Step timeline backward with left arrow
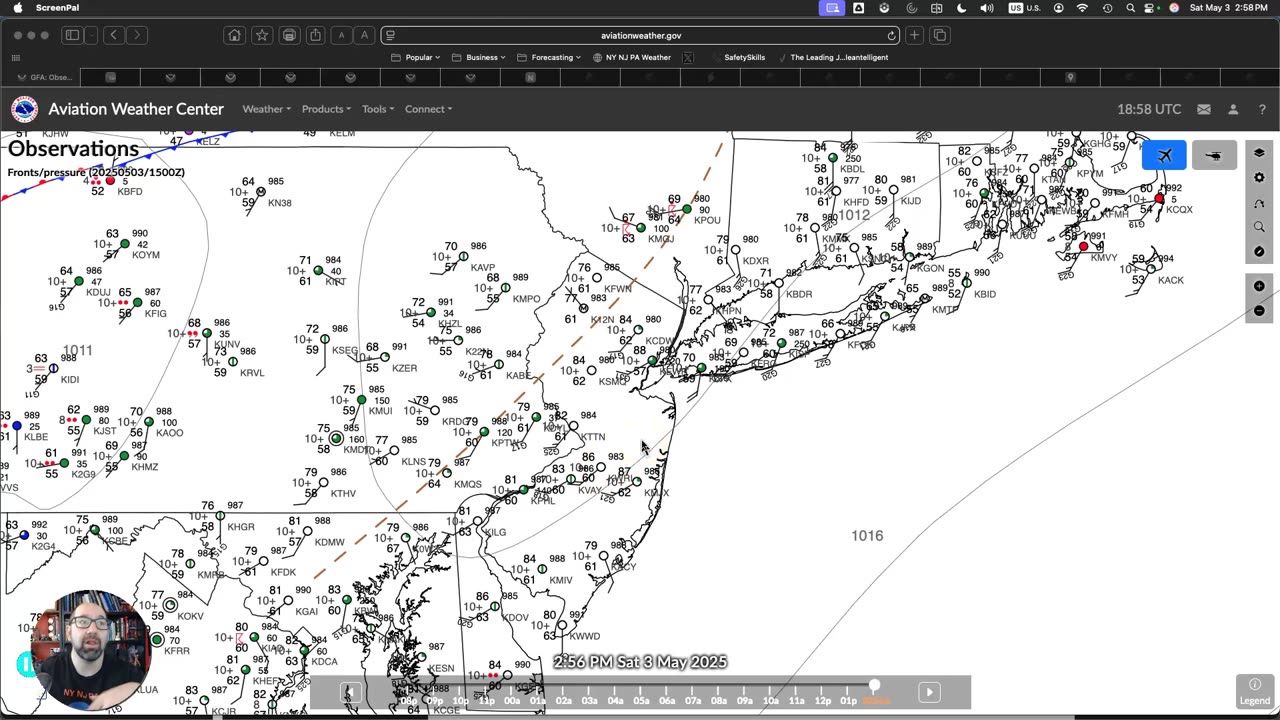1280x720 pixels. tap(349, 692)
